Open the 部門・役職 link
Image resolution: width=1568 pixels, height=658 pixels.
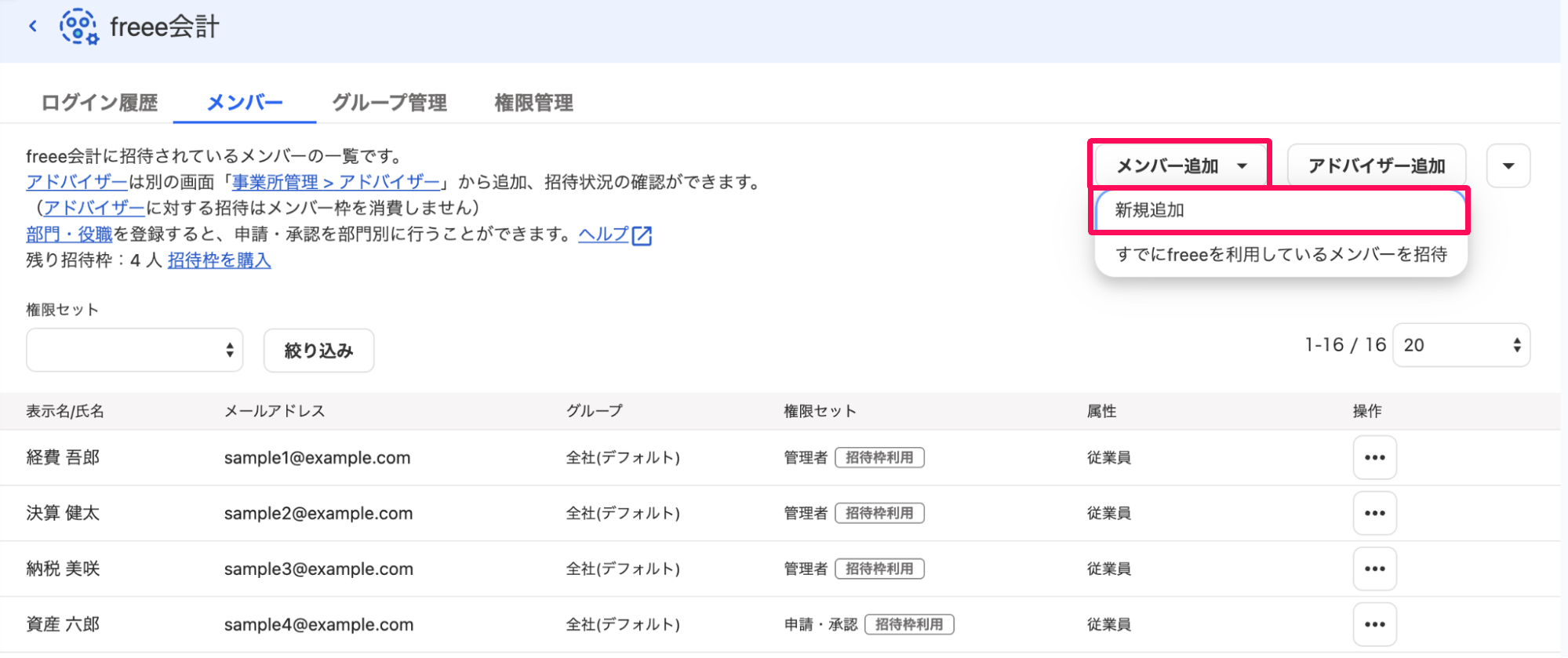click(69, 234)
